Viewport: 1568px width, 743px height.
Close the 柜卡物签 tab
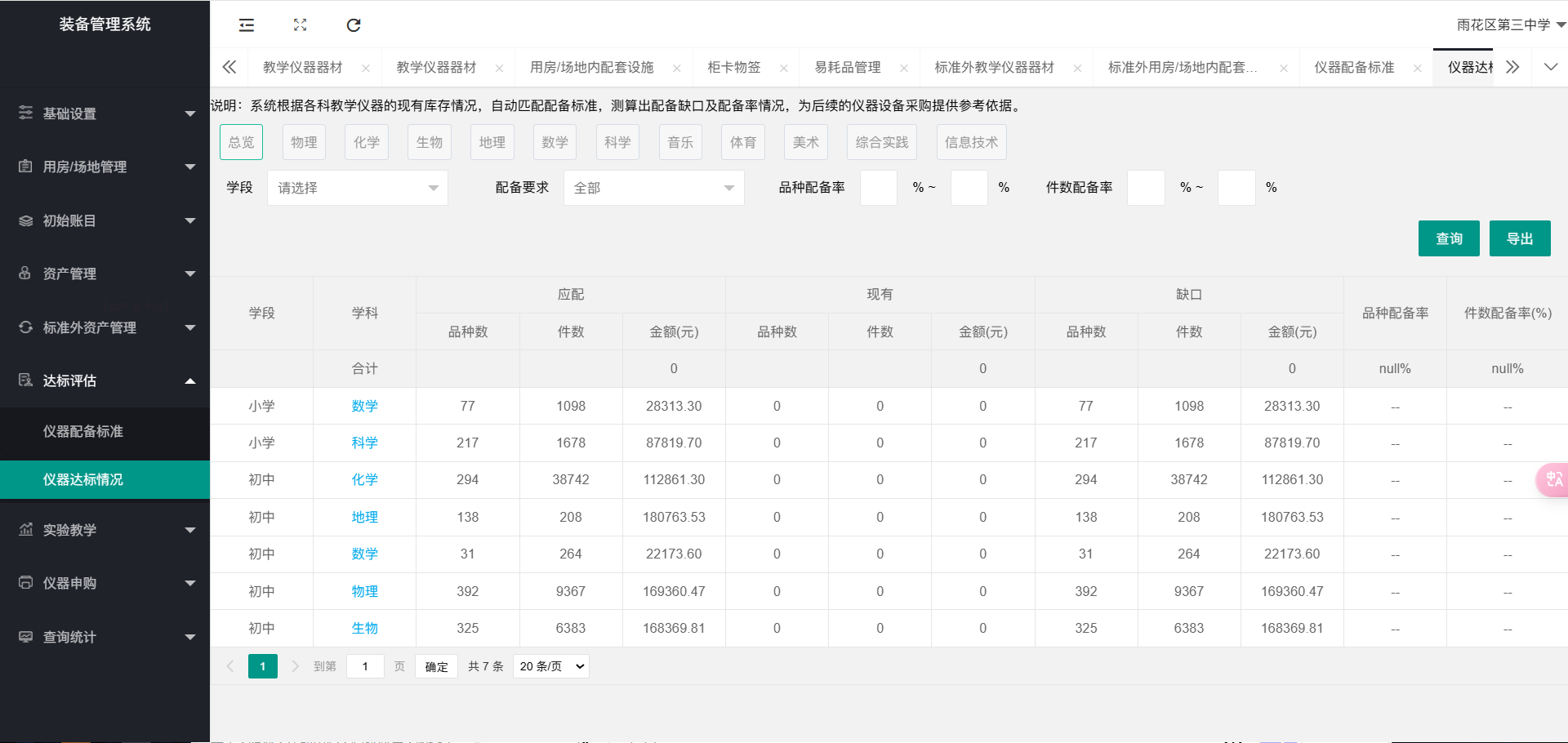[784, 69]
